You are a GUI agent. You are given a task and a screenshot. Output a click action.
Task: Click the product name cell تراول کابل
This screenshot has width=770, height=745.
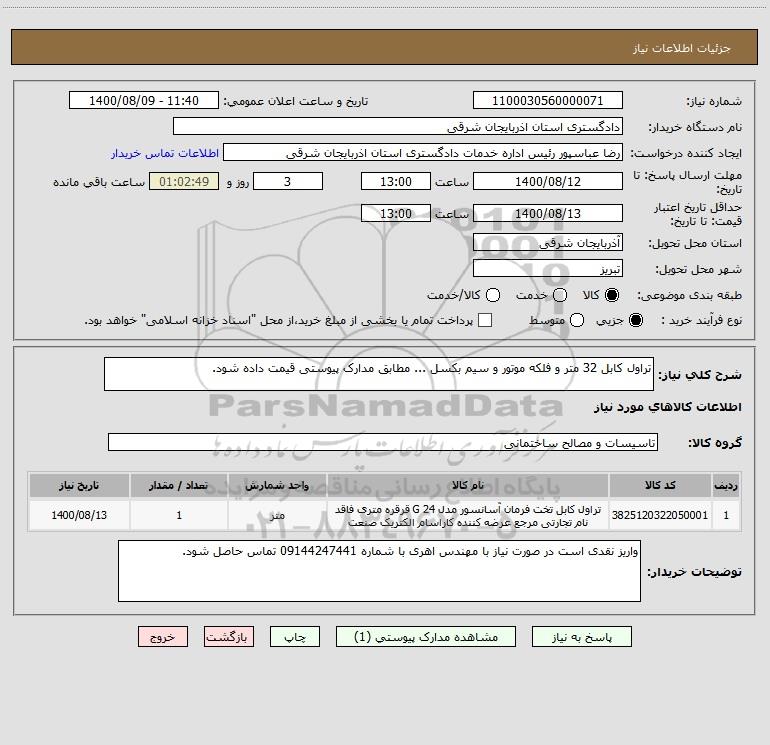pyautogui.click(x=468, y=515)
